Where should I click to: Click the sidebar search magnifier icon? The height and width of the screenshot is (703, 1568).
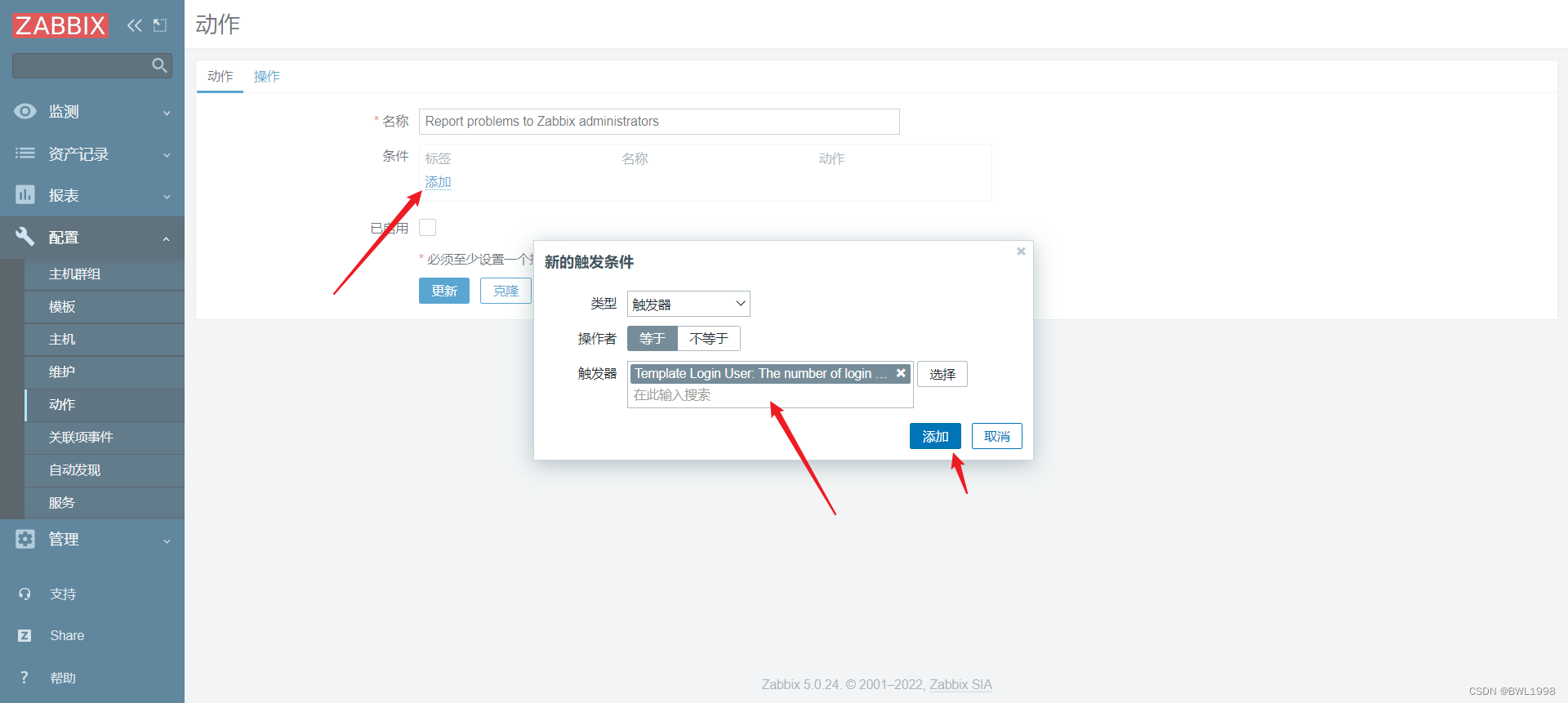pyautogui.click(x=159, y=65)
